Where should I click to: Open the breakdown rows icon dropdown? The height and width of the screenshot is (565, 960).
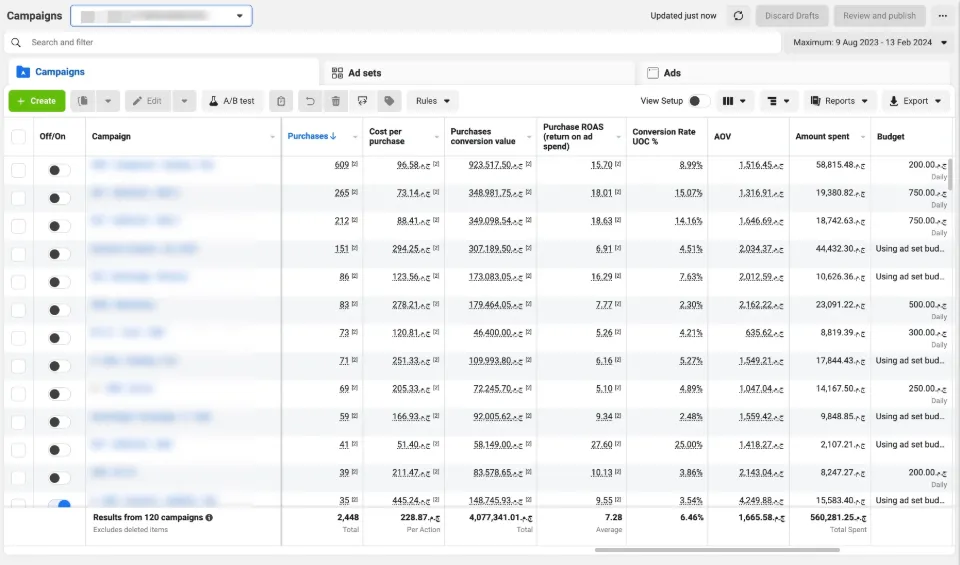point(778,101)
